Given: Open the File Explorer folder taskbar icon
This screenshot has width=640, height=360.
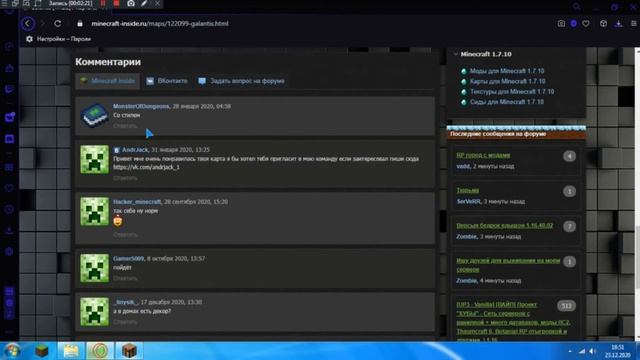Looking at the screenshot, I should pos(71,351).
